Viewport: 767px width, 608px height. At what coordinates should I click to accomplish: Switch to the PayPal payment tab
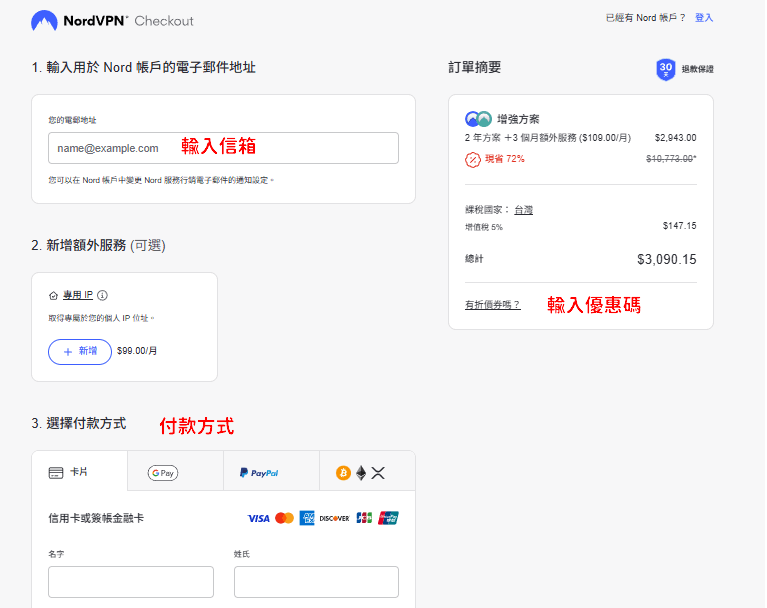(x=271, y=471)
